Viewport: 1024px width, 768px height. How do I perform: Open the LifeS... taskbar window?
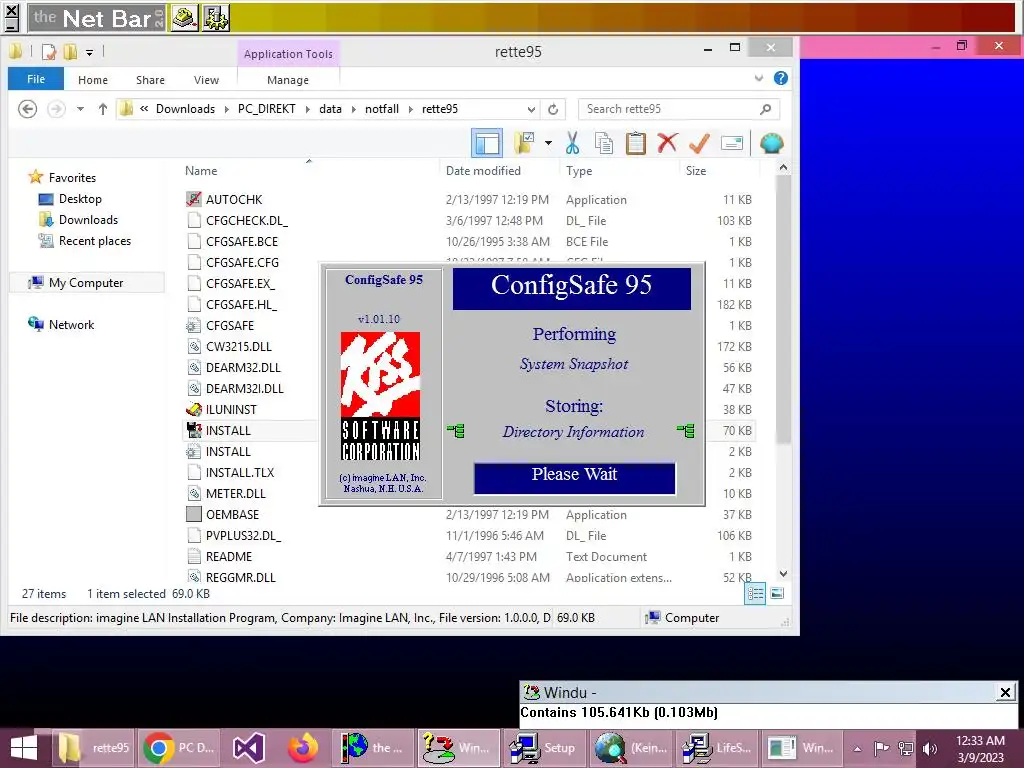pos(716,748)
